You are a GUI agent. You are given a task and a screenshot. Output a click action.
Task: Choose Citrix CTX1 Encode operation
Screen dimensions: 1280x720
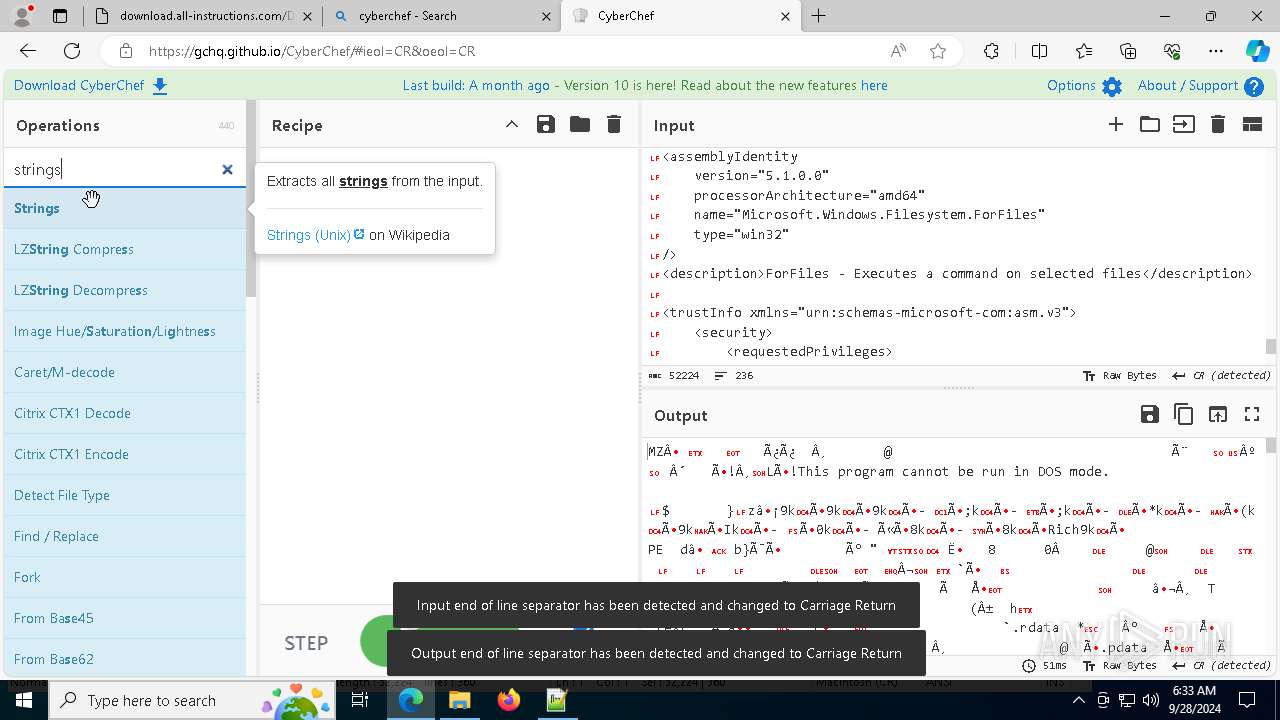click(125, 454)
